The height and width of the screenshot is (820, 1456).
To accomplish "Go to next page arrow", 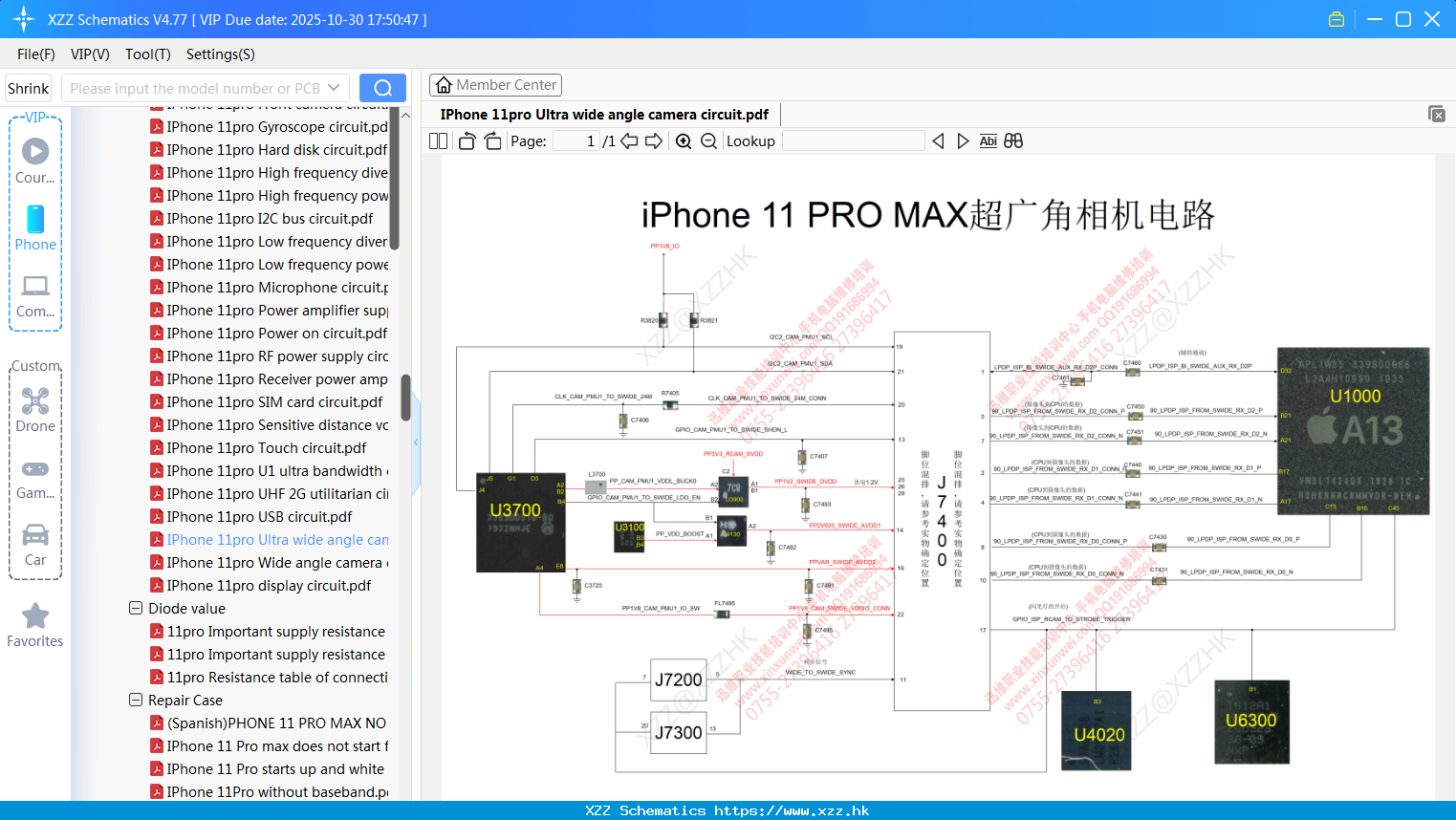I will [654, 141].
